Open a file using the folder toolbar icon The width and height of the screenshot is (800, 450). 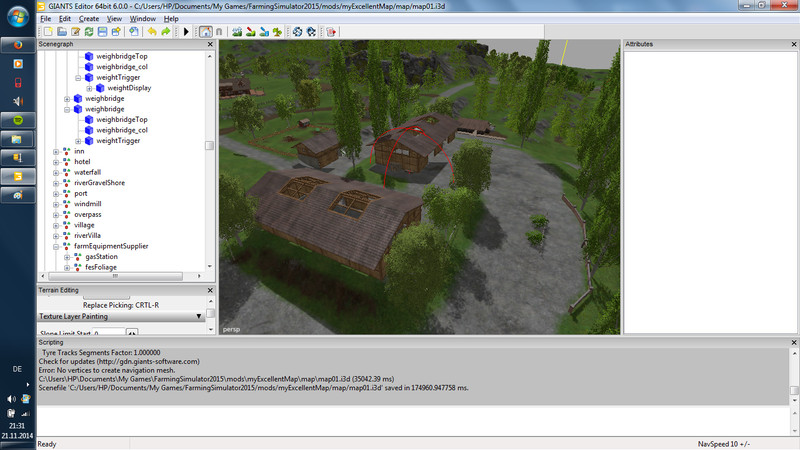(x=62, y=32)
